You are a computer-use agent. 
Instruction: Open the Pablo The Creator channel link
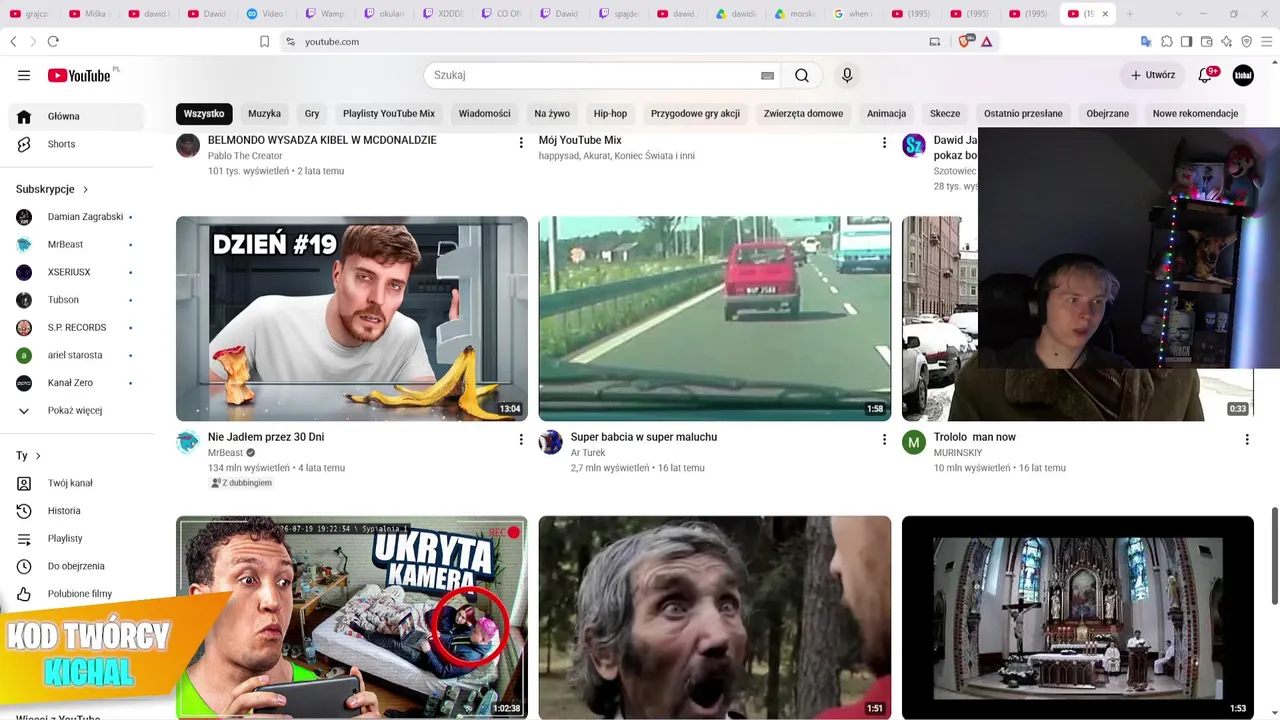(x=245, y=156)
